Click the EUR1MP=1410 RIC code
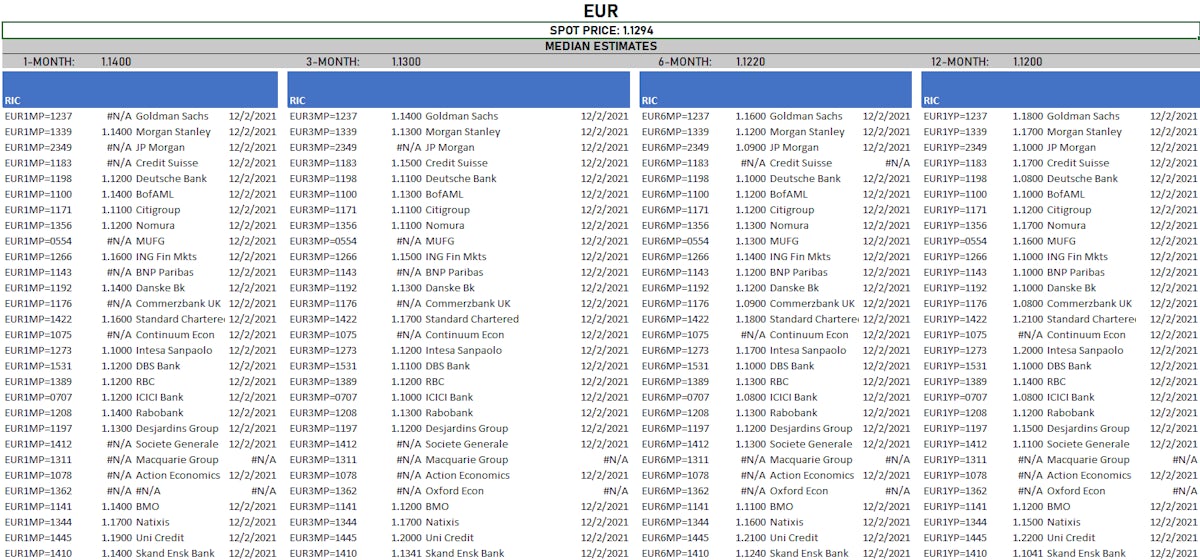The image size is (1200, 560). [38, 553]
